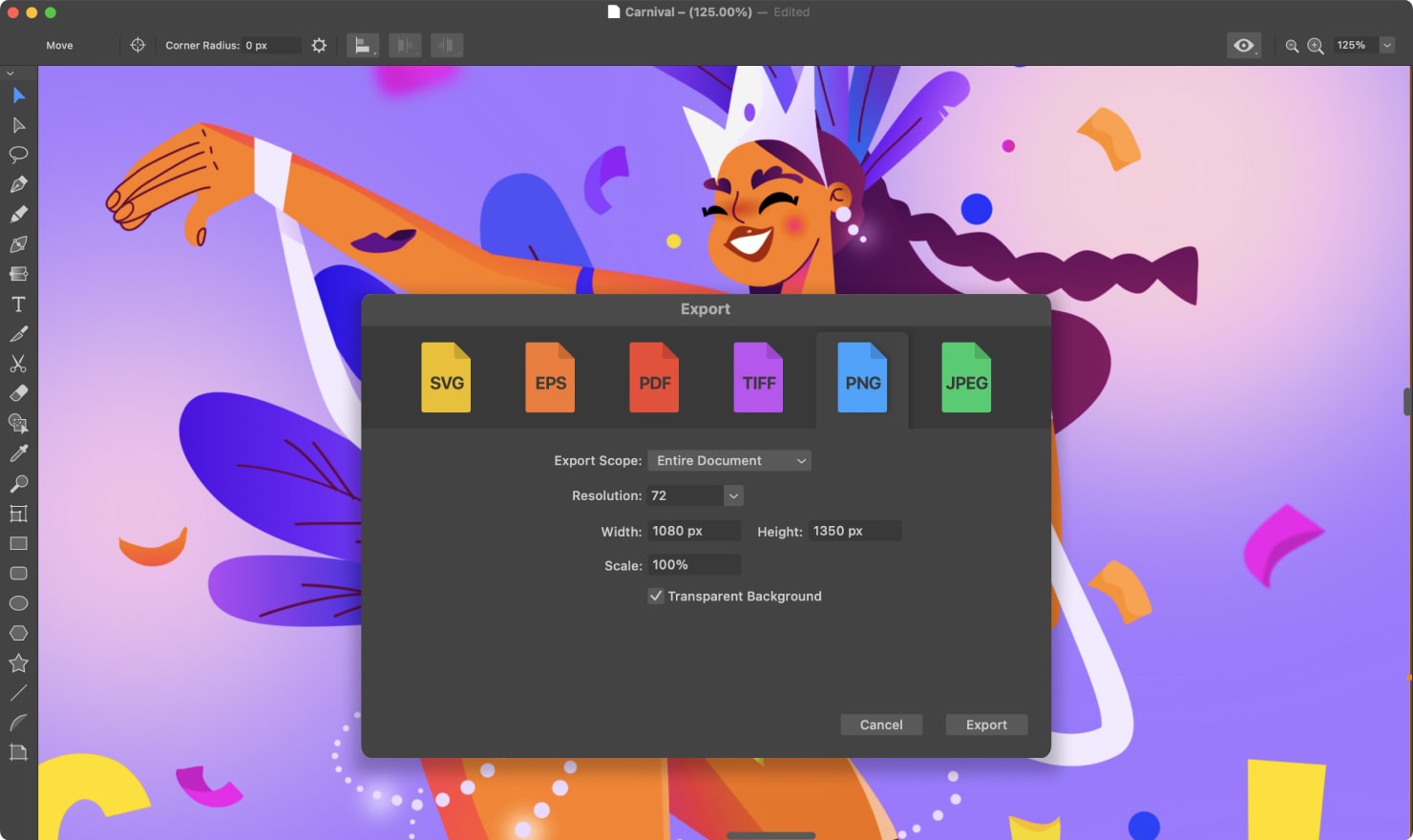The height and width of the screenshot is (840, 1413).
Task: Click the Scale field showing 100%
Action: tap(694, 565)
